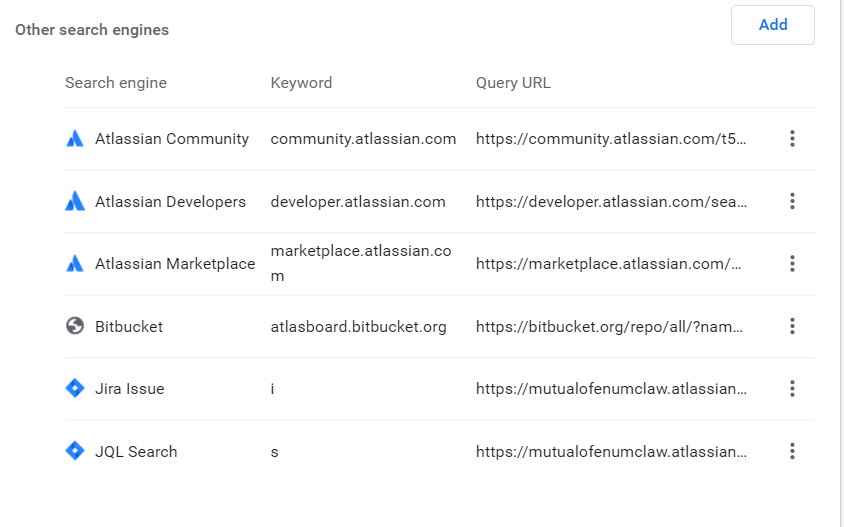Click the bitbucket.org/repo query URL

[609, 327]
